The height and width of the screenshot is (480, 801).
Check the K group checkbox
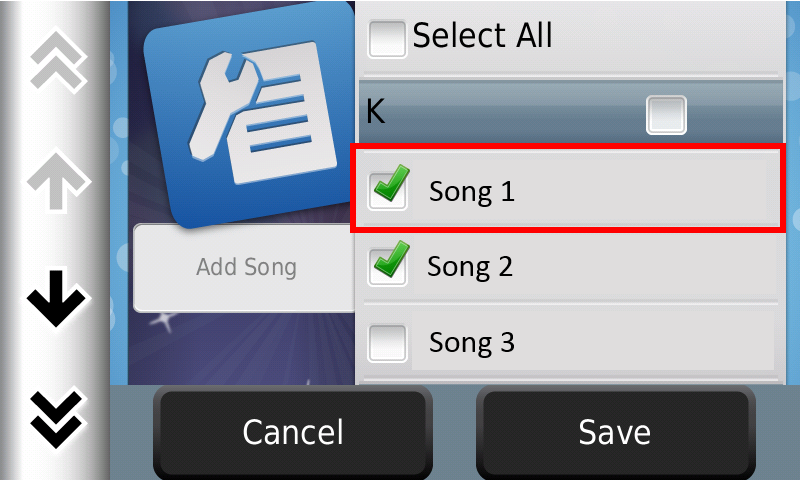click(x=666, y=115)
